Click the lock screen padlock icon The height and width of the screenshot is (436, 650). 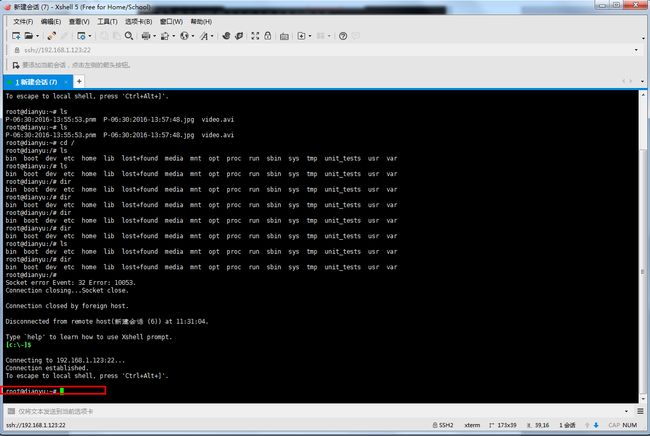pyautogui.click(x=268, y=36)
